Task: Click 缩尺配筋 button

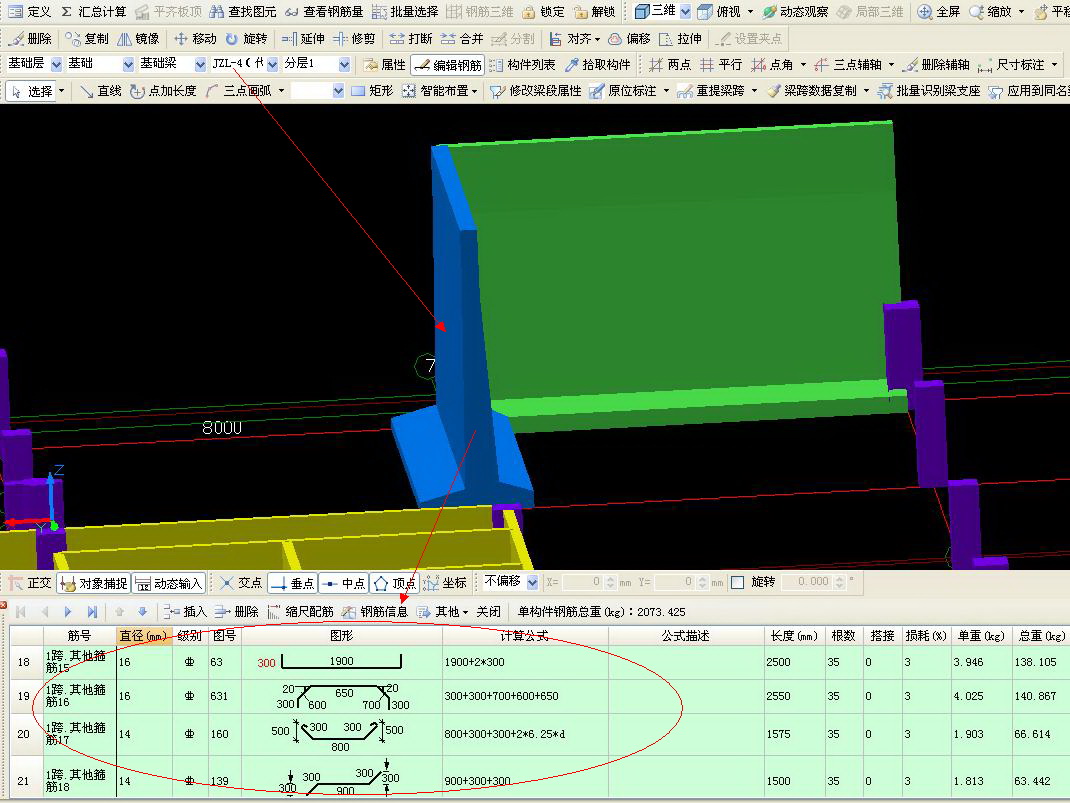Action: pos(300,612)
